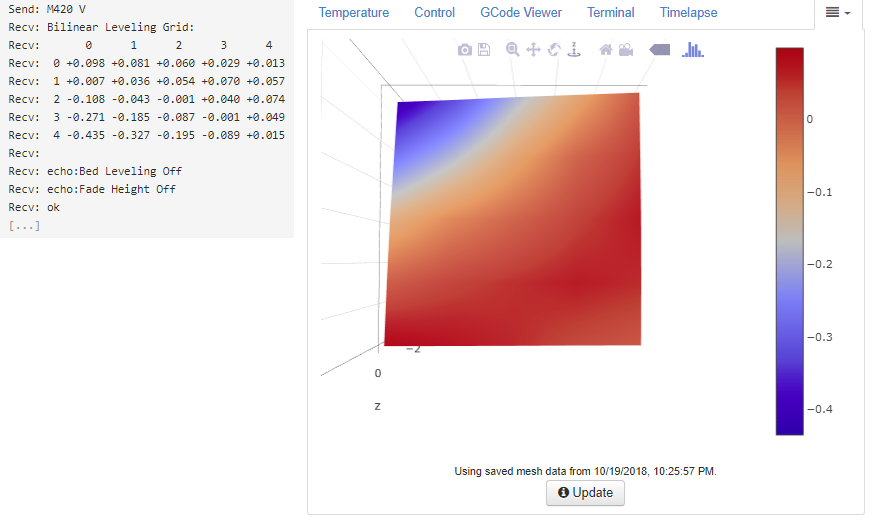Click mesh value +0.074 in row 2
877x523 pixels.
point(266,99)
